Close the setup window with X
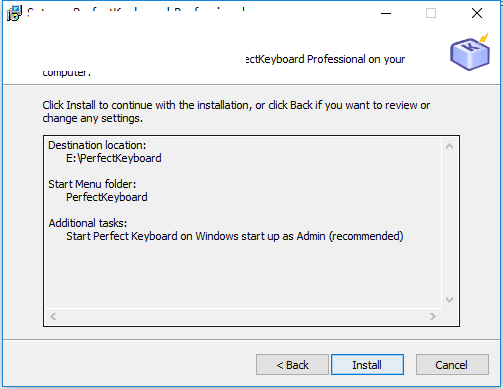Viewport: 503px width, 389px height. pos(477,13)
